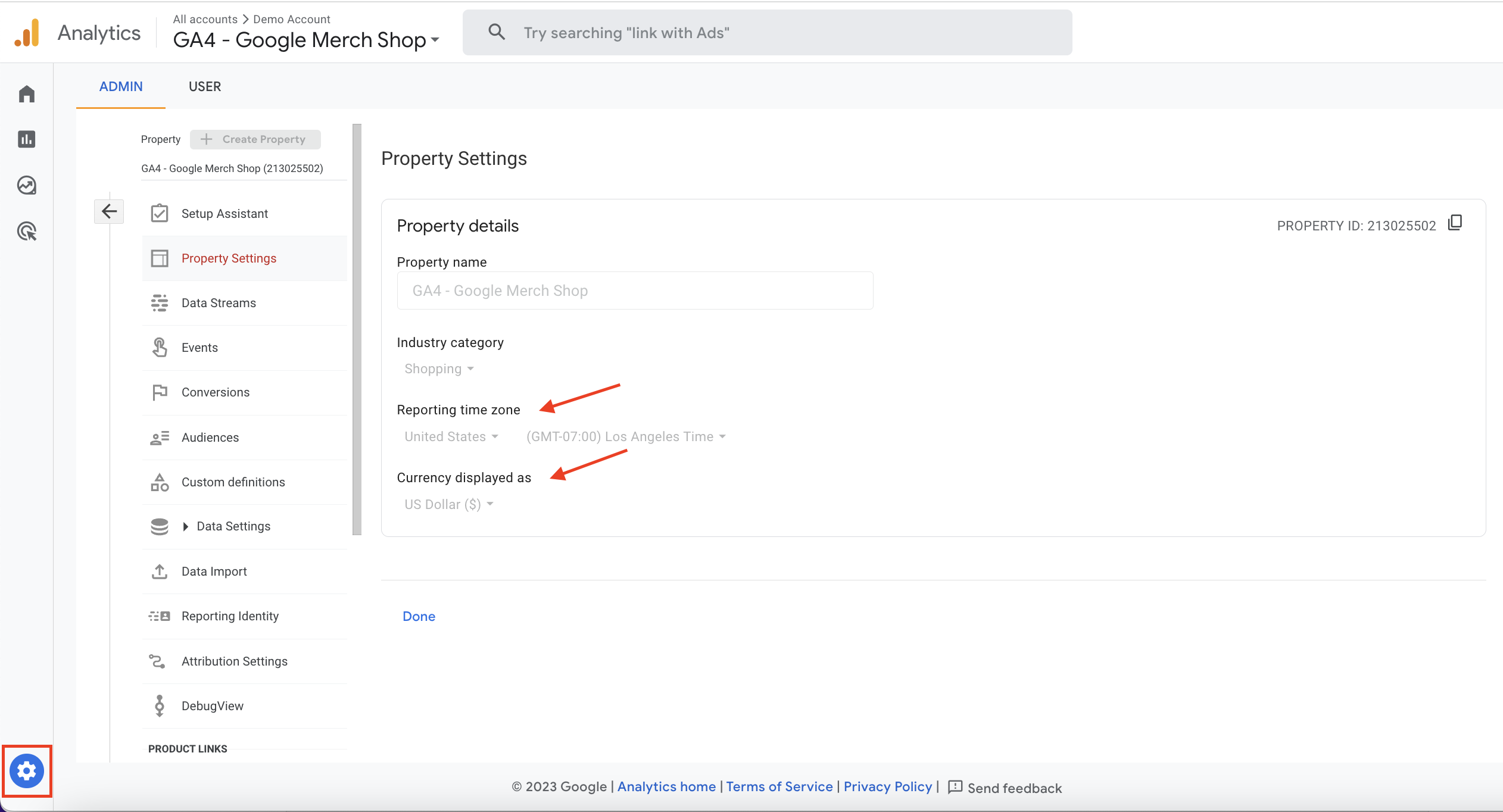Click the Events touch icon
The width and height of the screenshot is (1503, 812).
pos(160,348)
